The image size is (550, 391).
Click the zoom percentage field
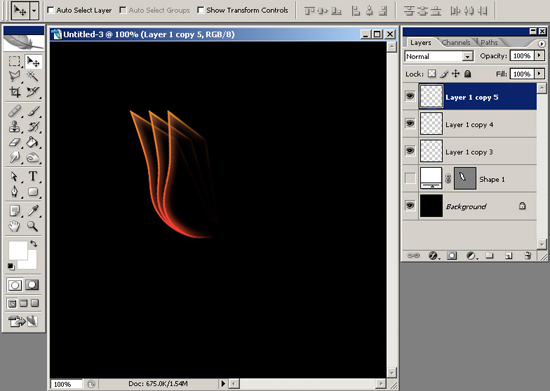(x=66, y=384)
